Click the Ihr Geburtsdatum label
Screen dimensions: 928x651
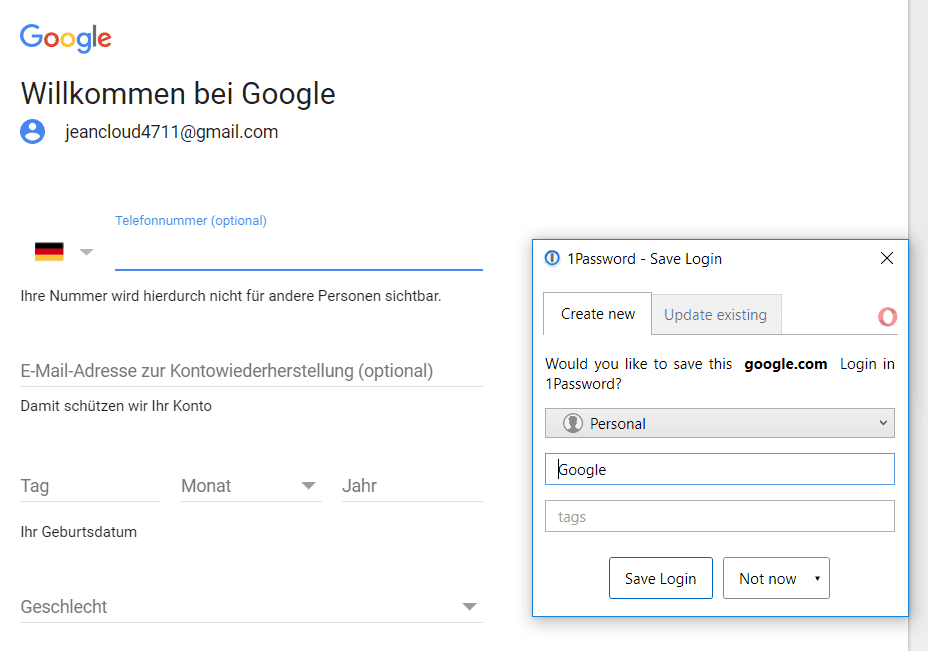click(x=79, y=531)
